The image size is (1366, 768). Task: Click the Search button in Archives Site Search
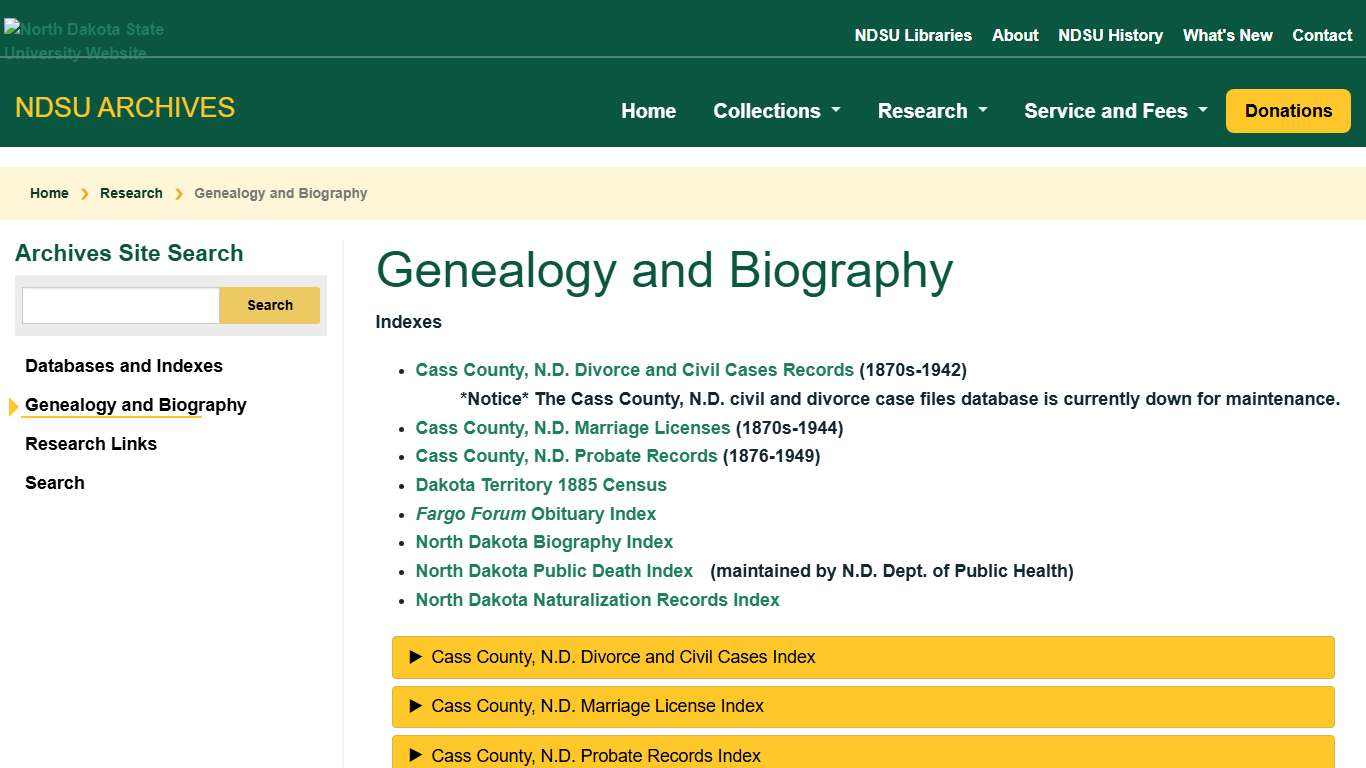tap(269, 305)
